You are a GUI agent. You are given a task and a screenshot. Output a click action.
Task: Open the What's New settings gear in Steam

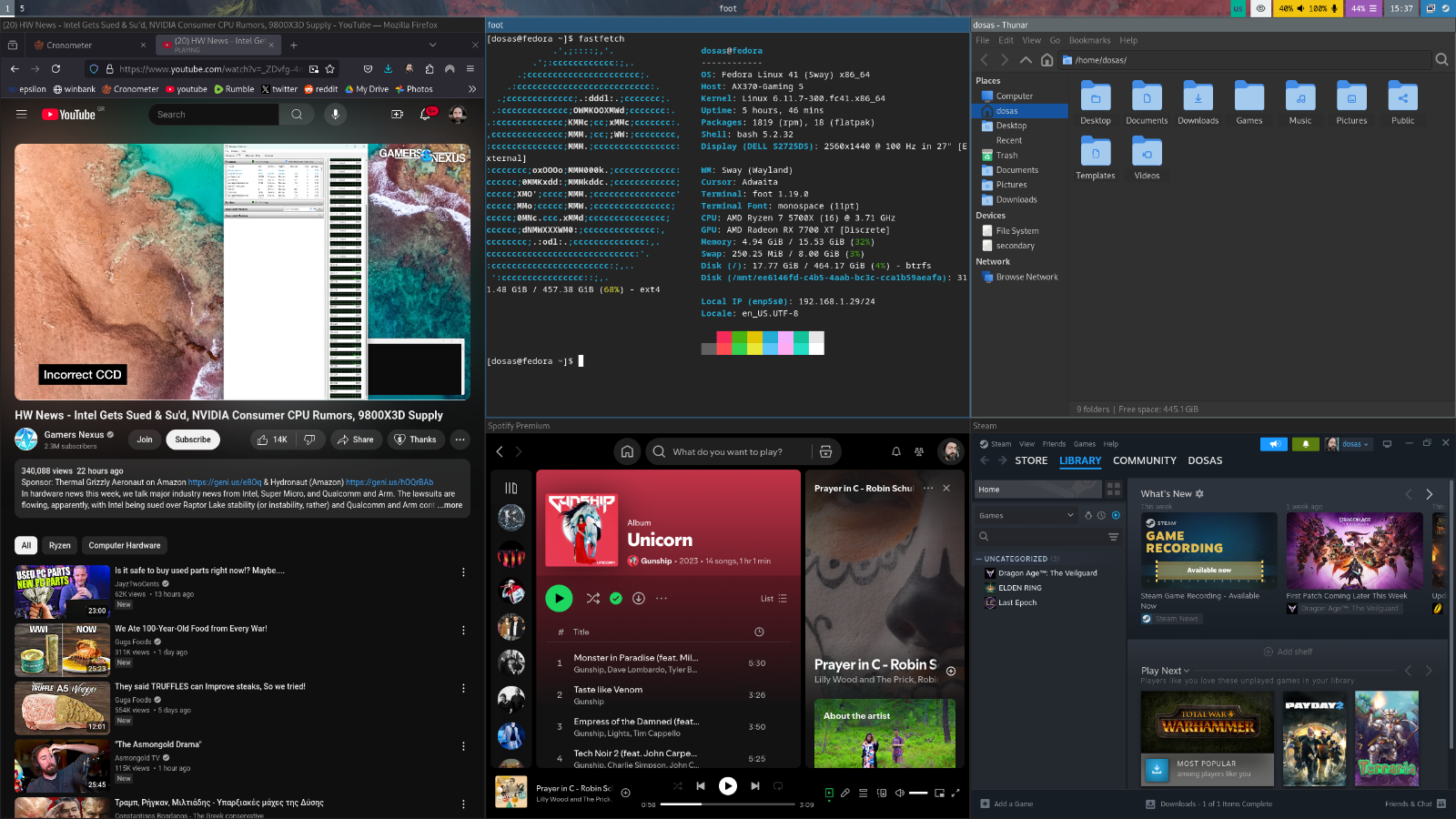coord(1199,493)
